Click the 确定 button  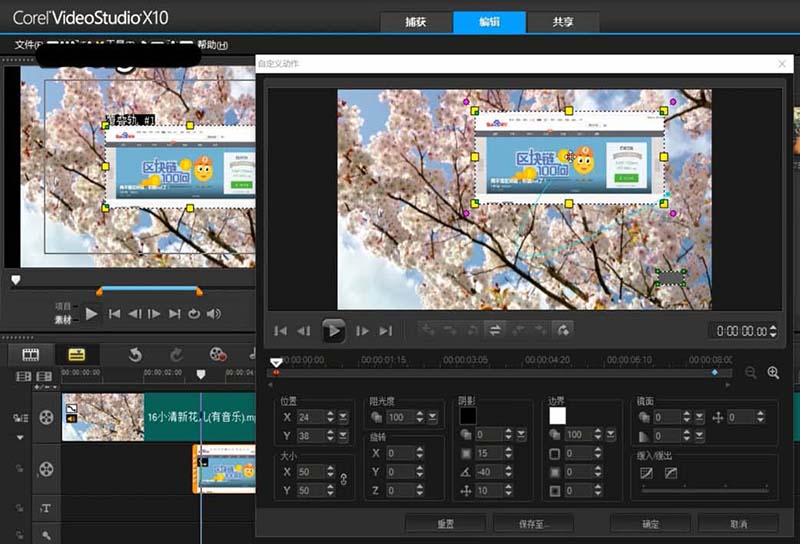point(649,523)
